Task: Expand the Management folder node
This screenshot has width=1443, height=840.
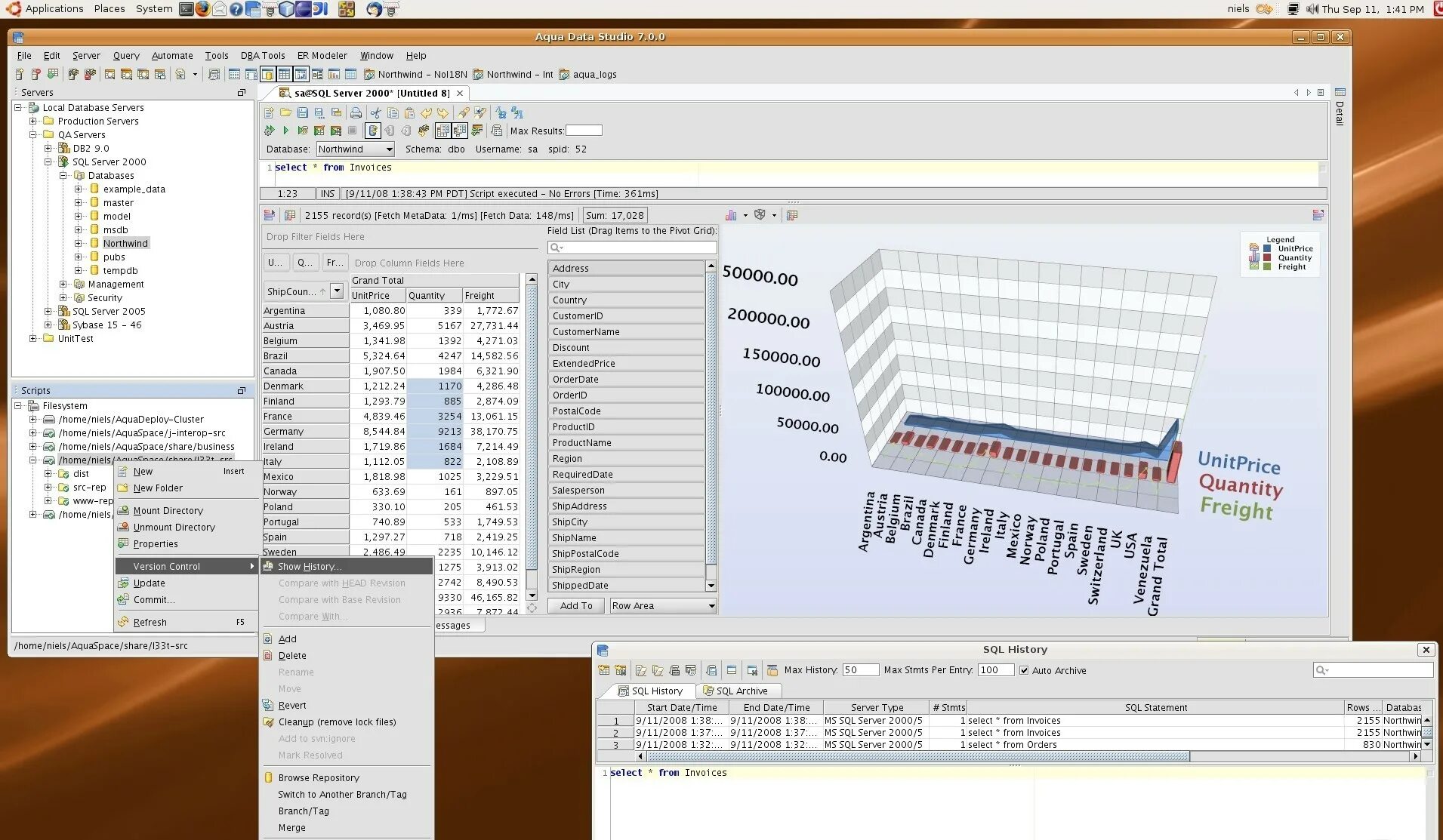Action: (63, 284)
